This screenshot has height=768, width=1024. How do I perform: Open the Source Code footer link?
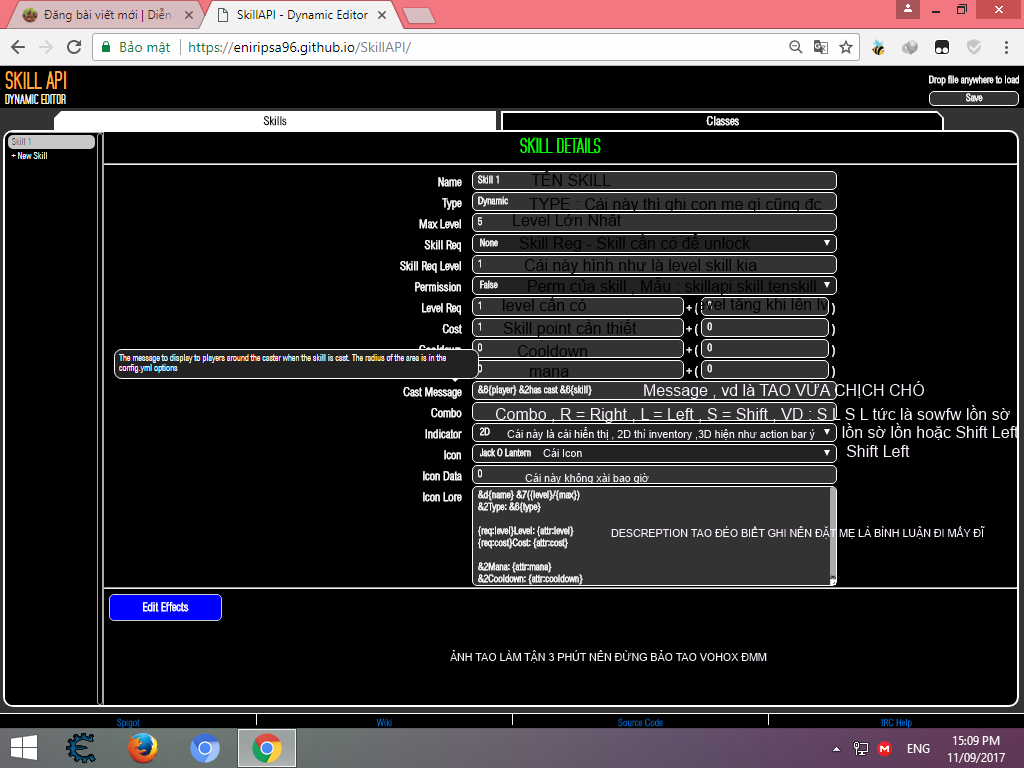click(640, 722)
